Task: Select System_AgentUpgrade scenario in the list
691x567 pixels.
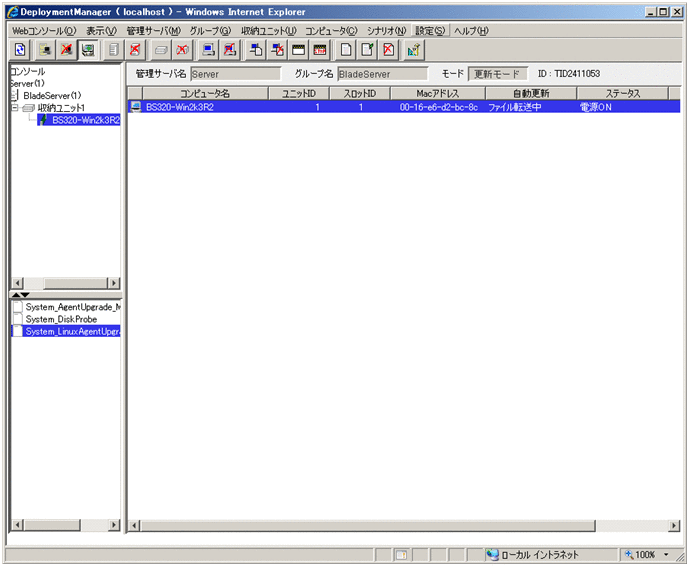Action: coord(72,307)
